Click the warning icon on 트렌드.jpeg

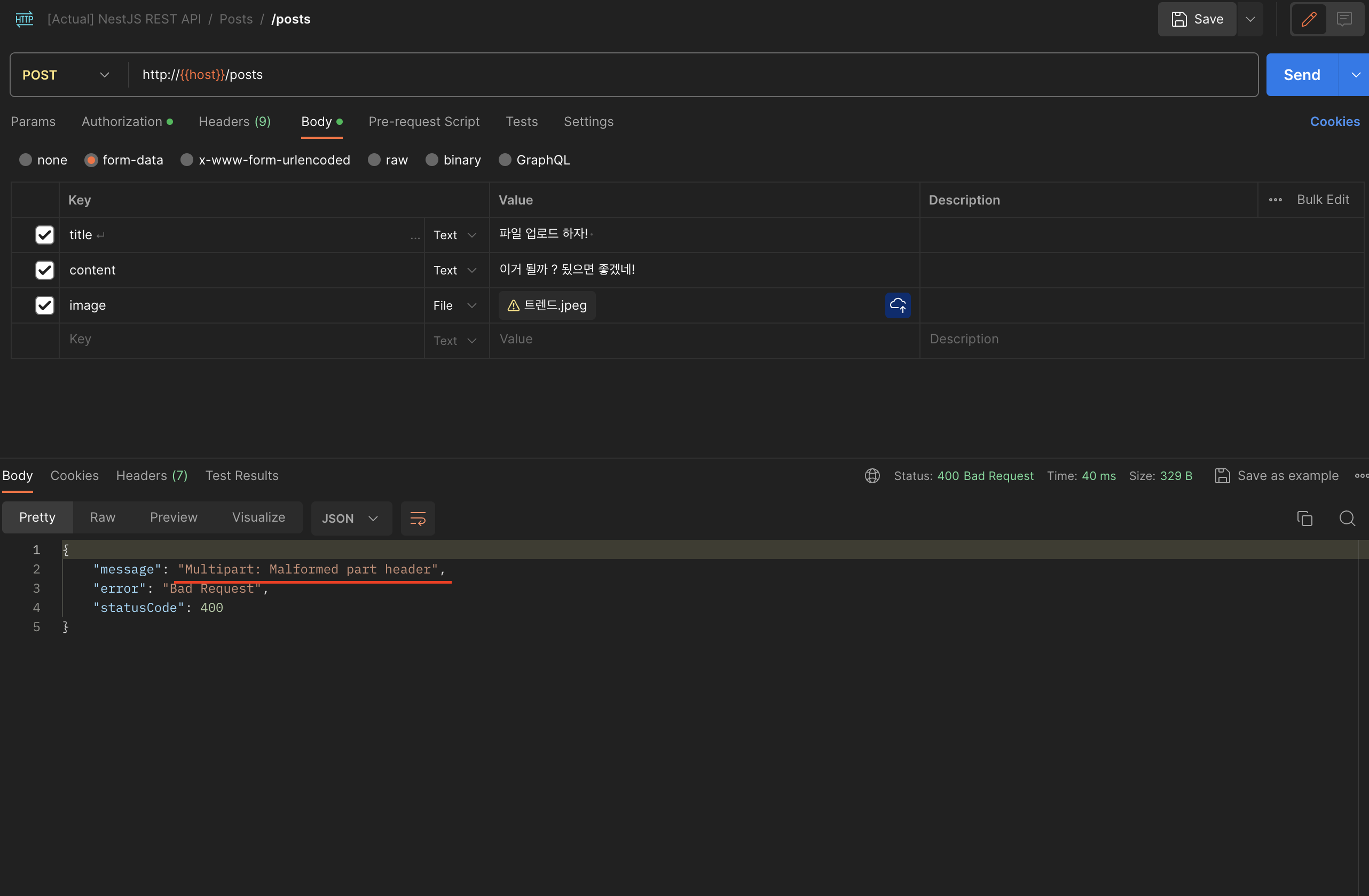[513, 305]
